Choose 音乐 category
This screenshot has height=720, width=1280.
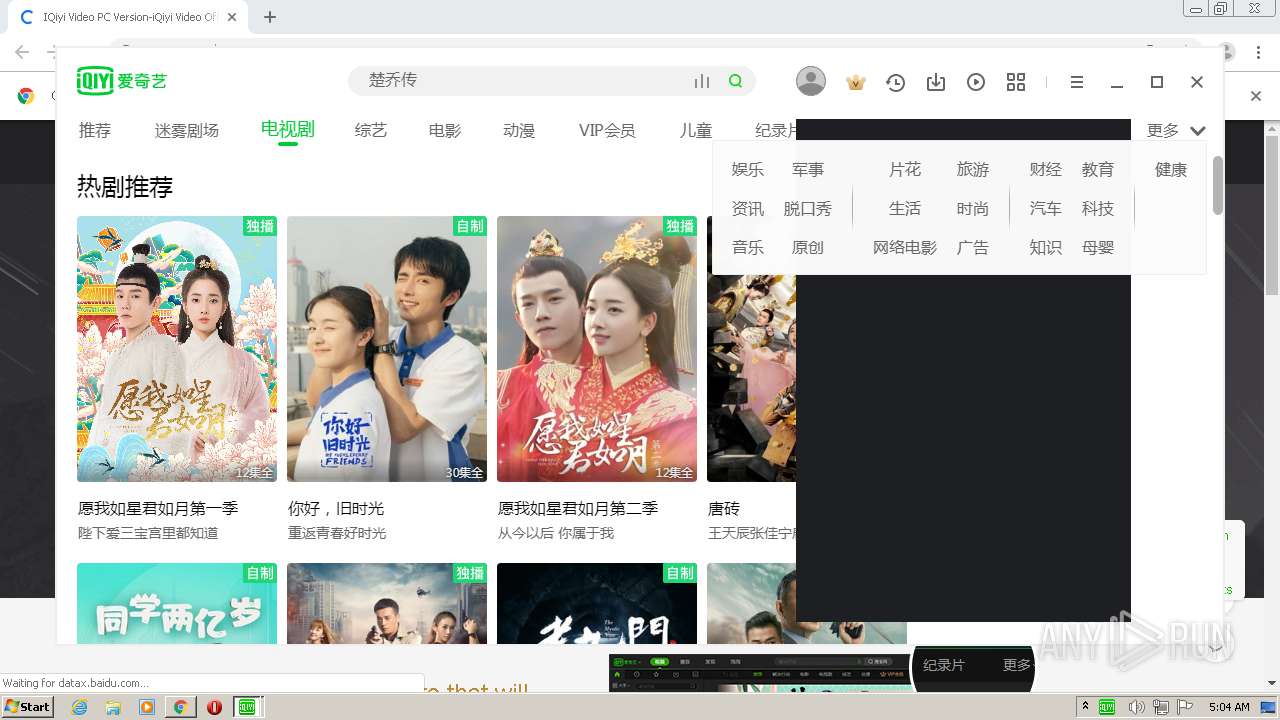(748, 248)
